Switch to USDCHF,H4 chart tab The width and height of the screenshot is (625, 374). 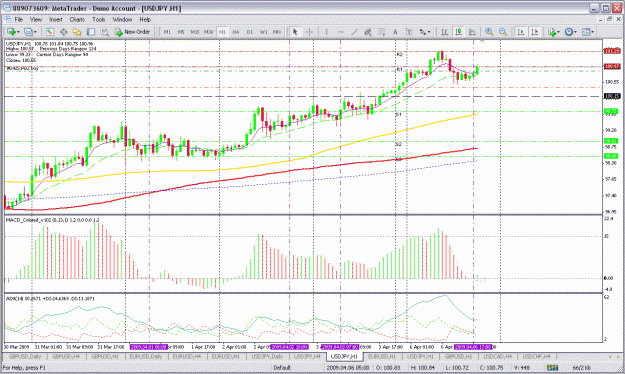tap(536, 356)
